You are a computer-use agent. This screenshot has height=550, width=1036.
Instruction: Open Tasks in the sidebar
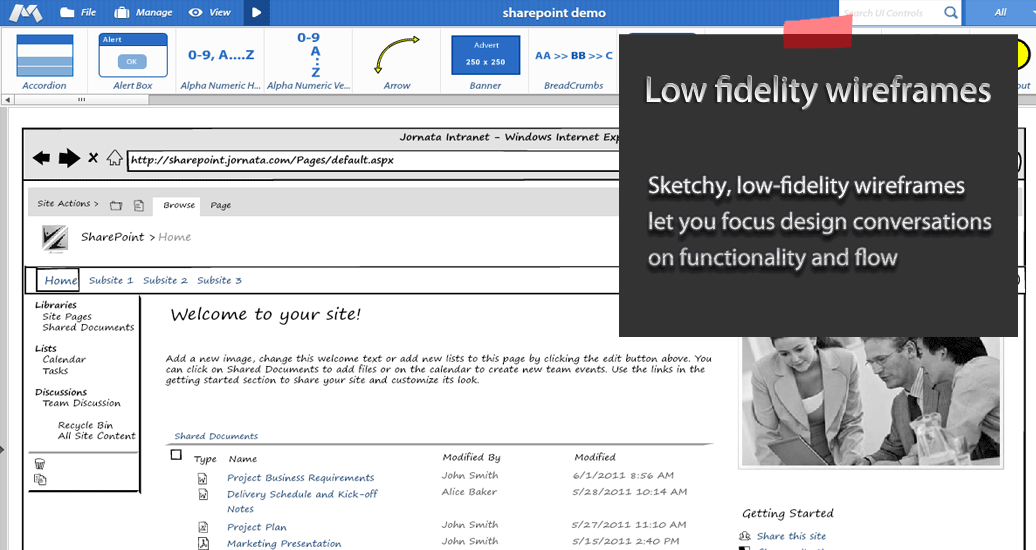coord(55,371)
